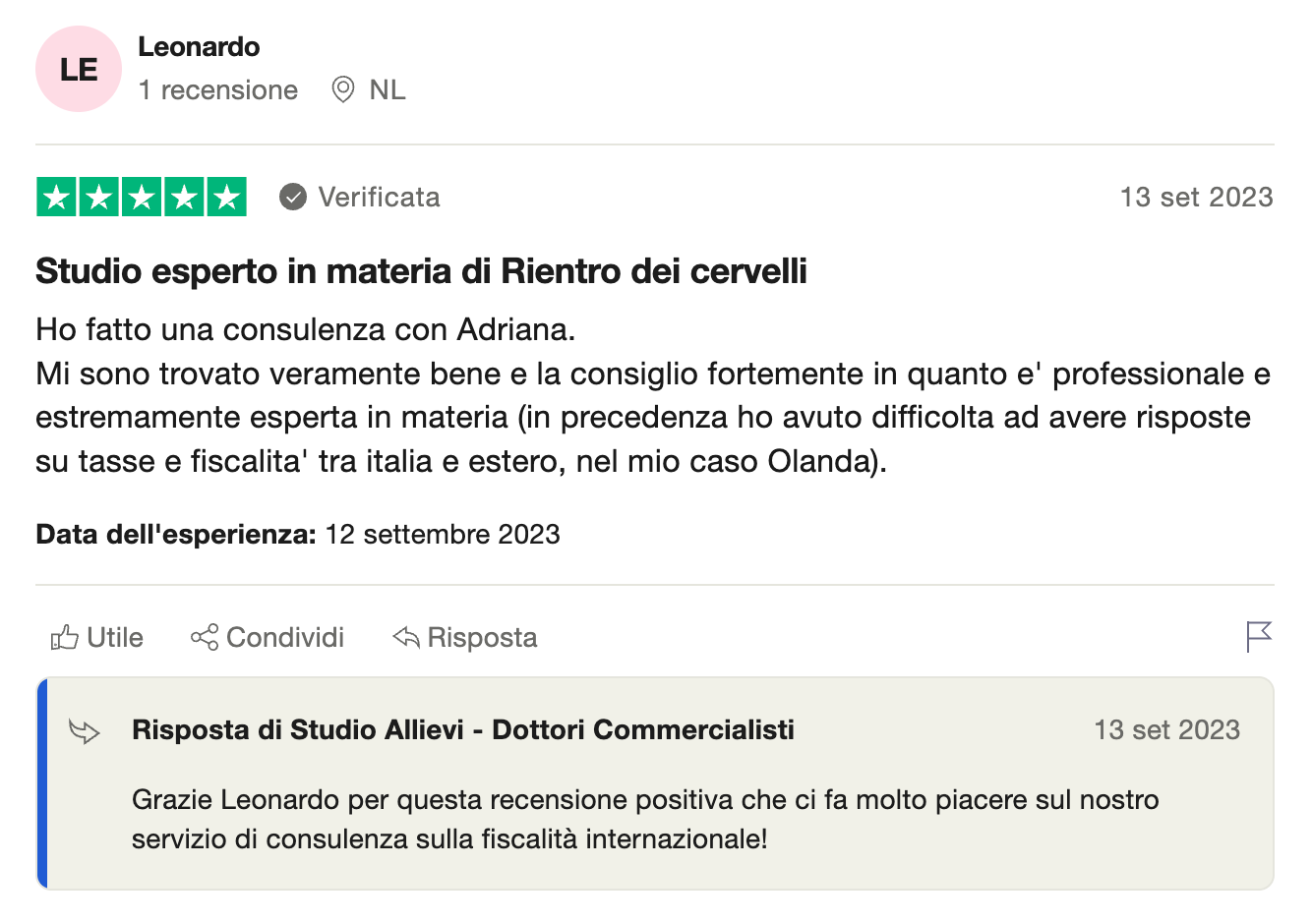Viewport: 1312px width, 924px height.
Task: Click the share nodes icon
Action: 205,638
